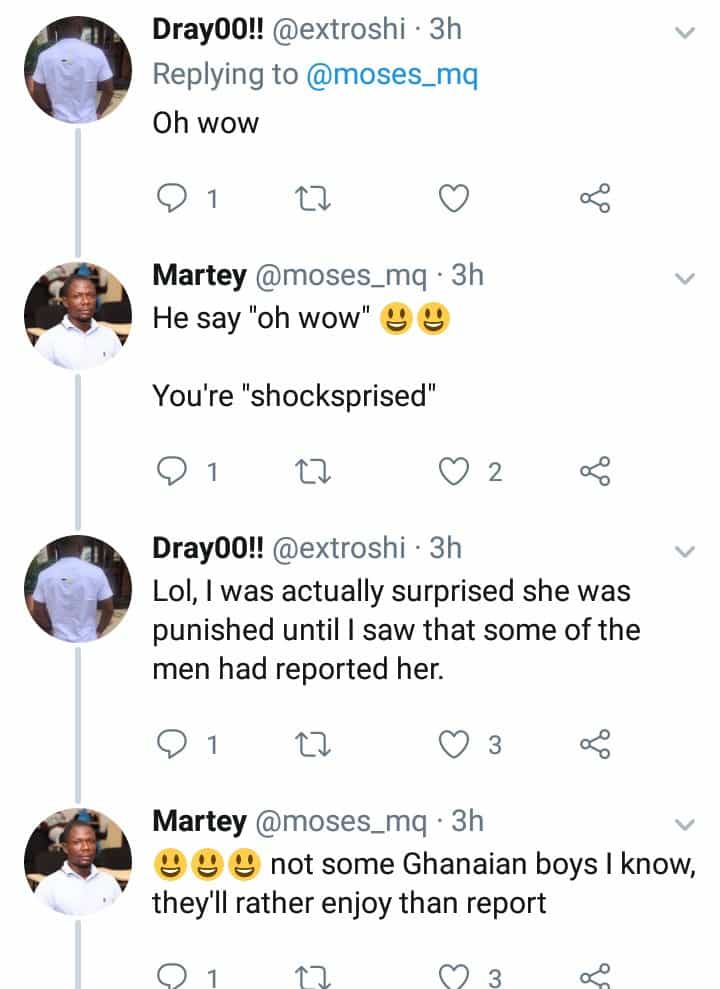Open Martey's profile name on "shocksprised" tweet
720x989 pixels.
tap(199, 275)
